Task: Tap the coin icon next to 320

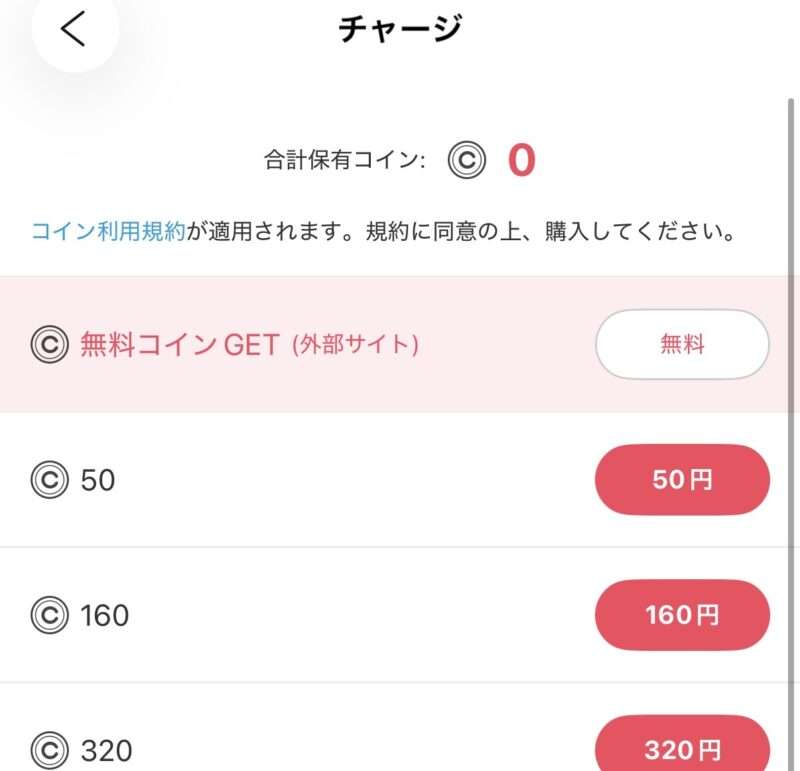Action: pyautogui.click(x=49, y=750)
